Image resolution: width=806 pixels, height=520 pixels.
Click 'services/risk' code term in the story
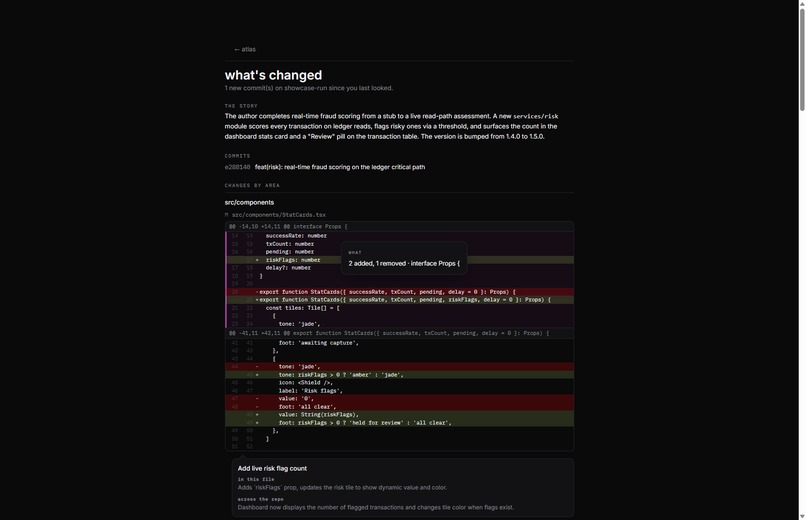click(536, 116)
